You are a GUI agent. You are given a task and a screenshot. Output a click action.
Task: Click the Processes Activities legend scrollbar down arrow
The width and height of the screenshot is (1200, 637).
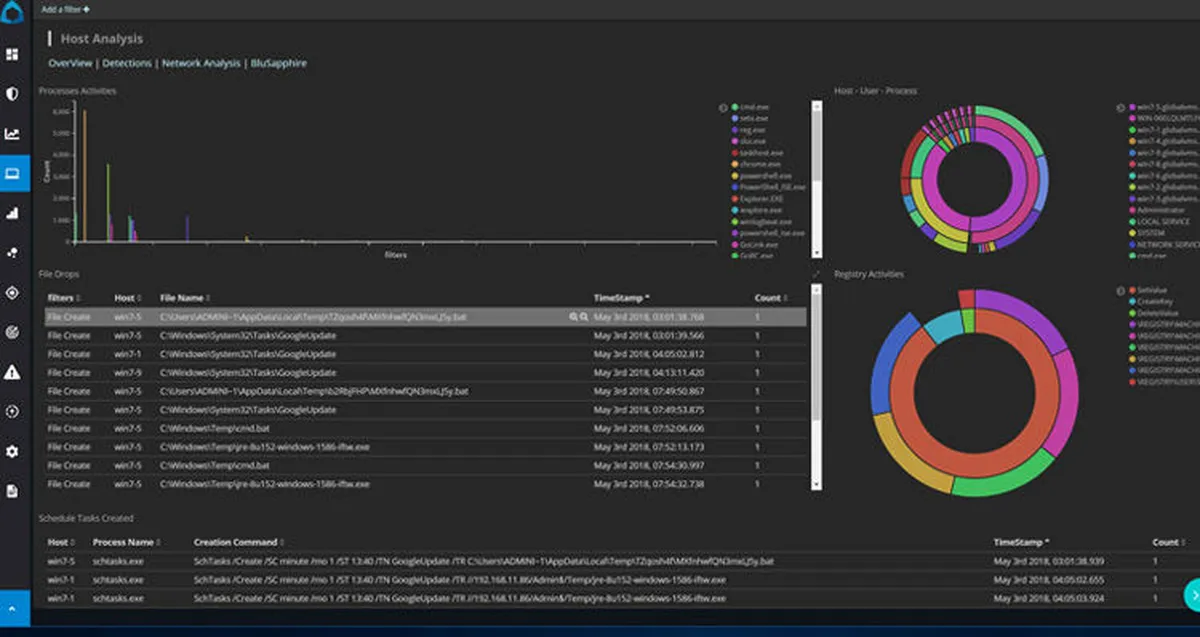817,254
